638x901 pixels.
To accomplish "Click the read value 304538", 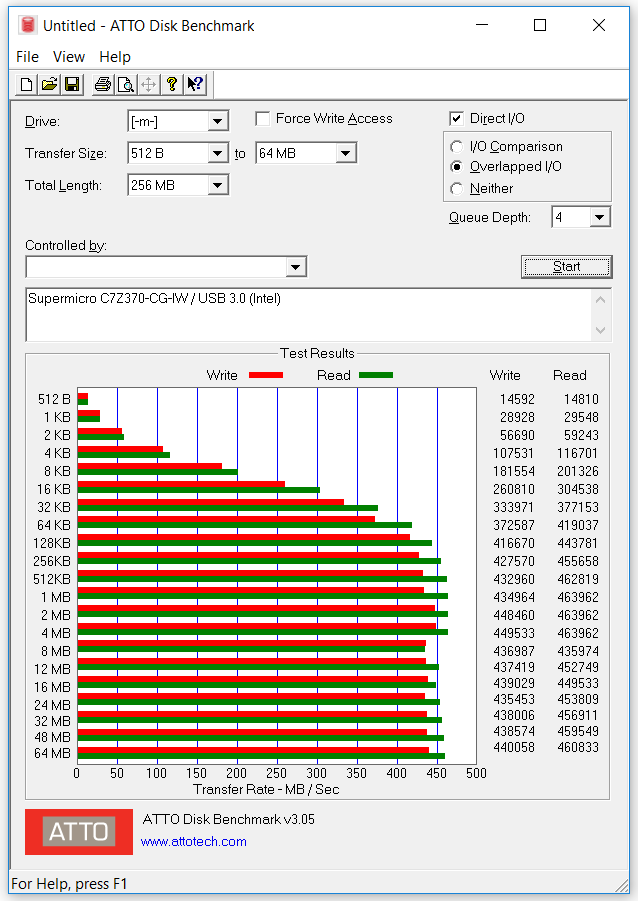I will [x=578, y=489].
